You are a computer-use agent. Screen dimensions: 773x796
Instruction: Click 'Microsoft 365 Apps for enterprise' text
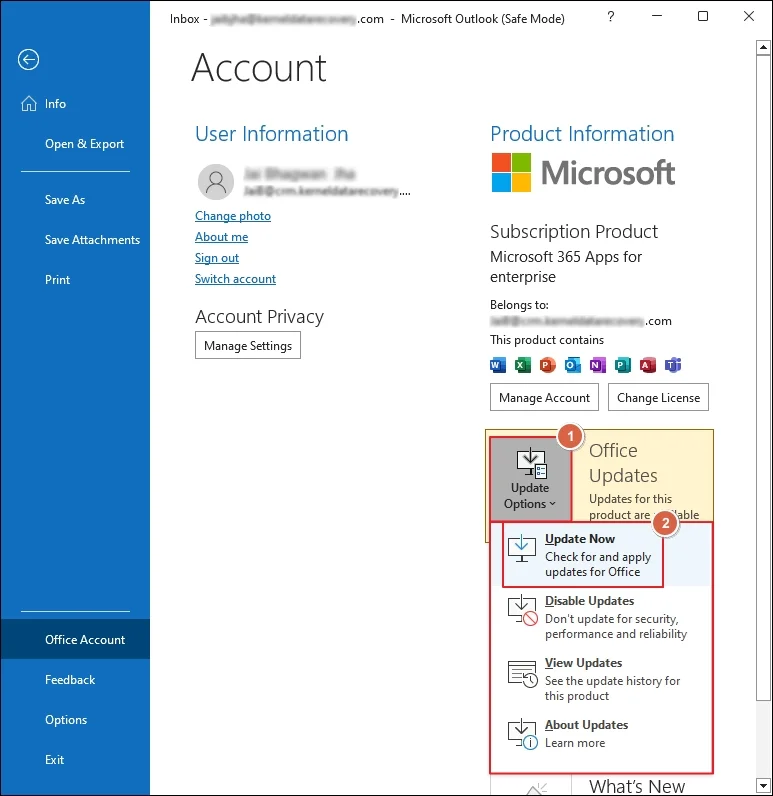pyautogui.click(x=566, y=267)
